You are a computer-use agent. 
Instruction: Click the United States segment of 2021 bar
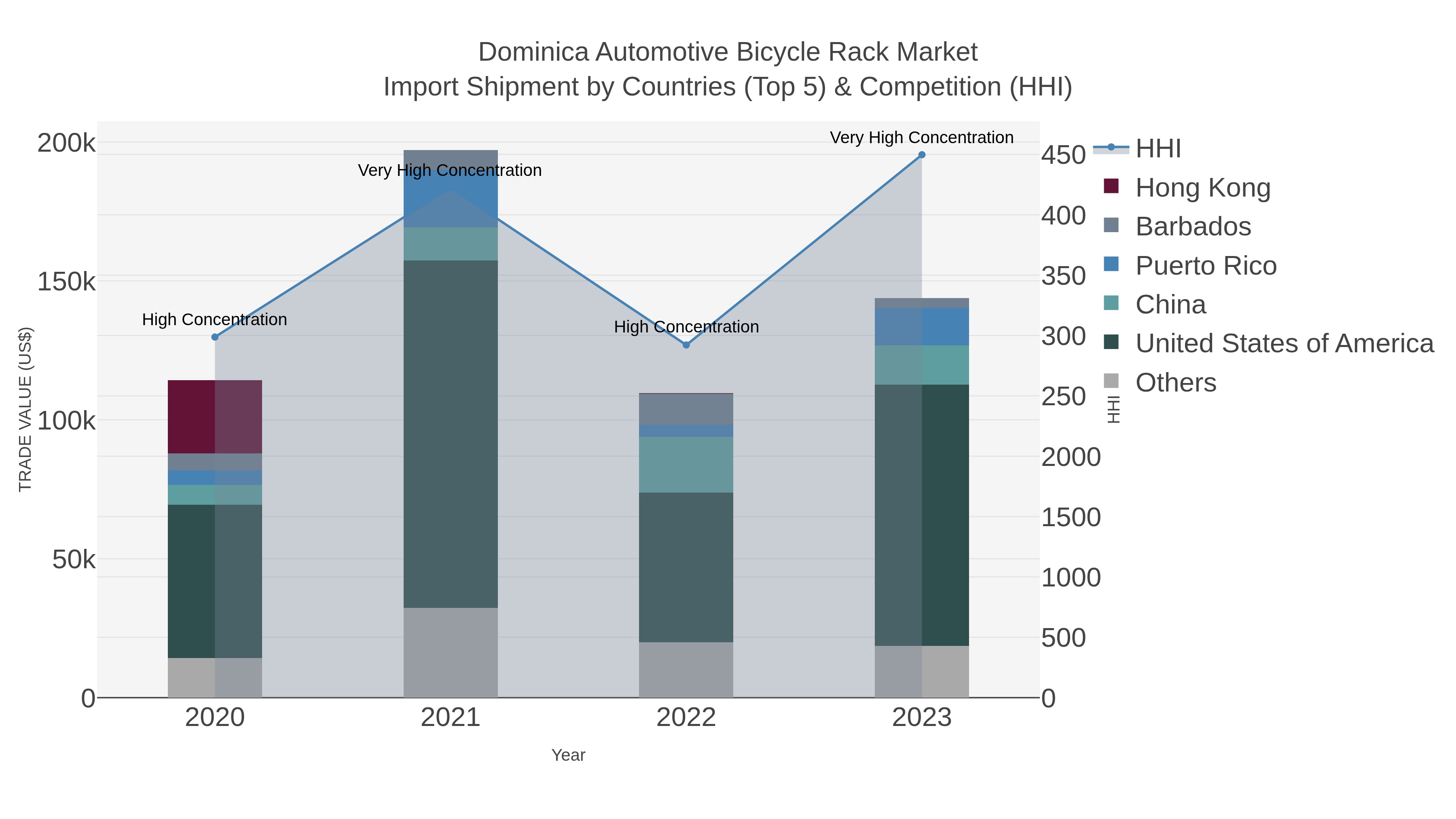451,434
